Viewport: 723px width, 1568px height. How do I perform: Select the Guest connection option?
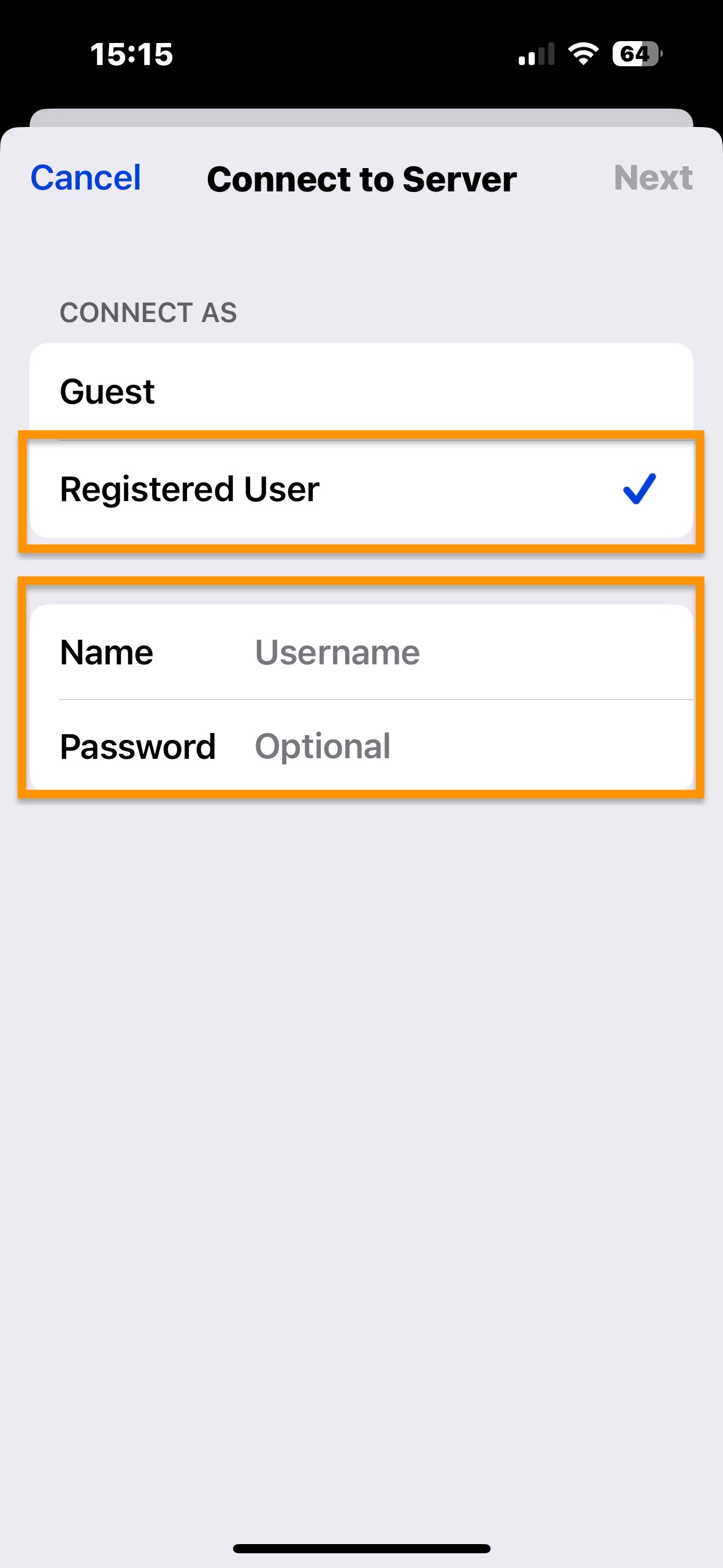coord(361,391)
